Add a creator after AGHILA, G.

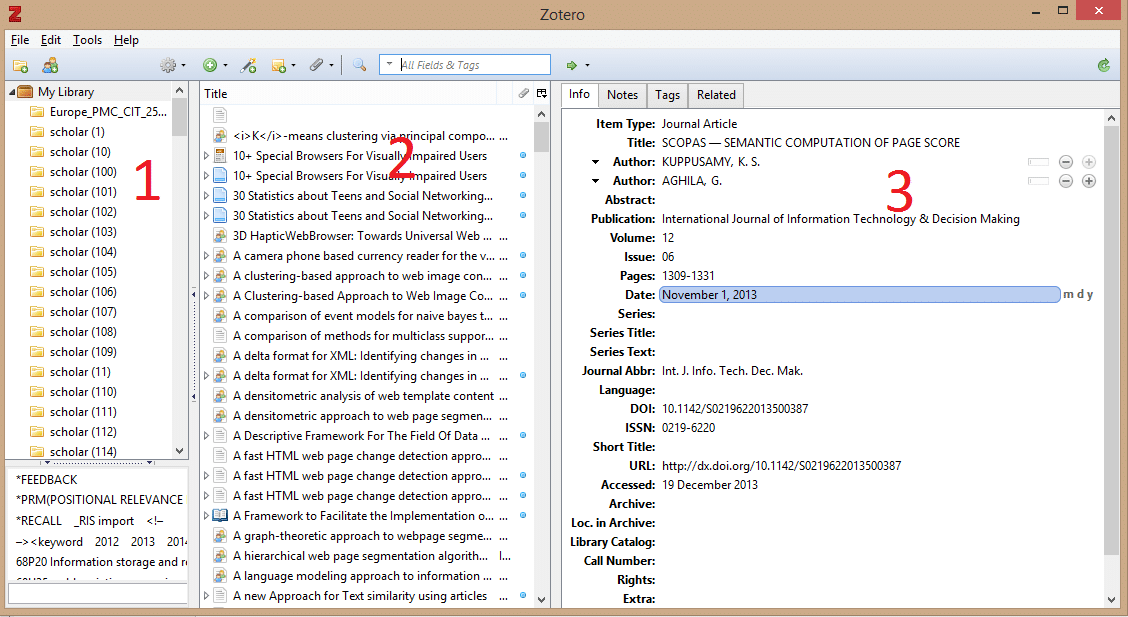click(x=1089, y=181)
